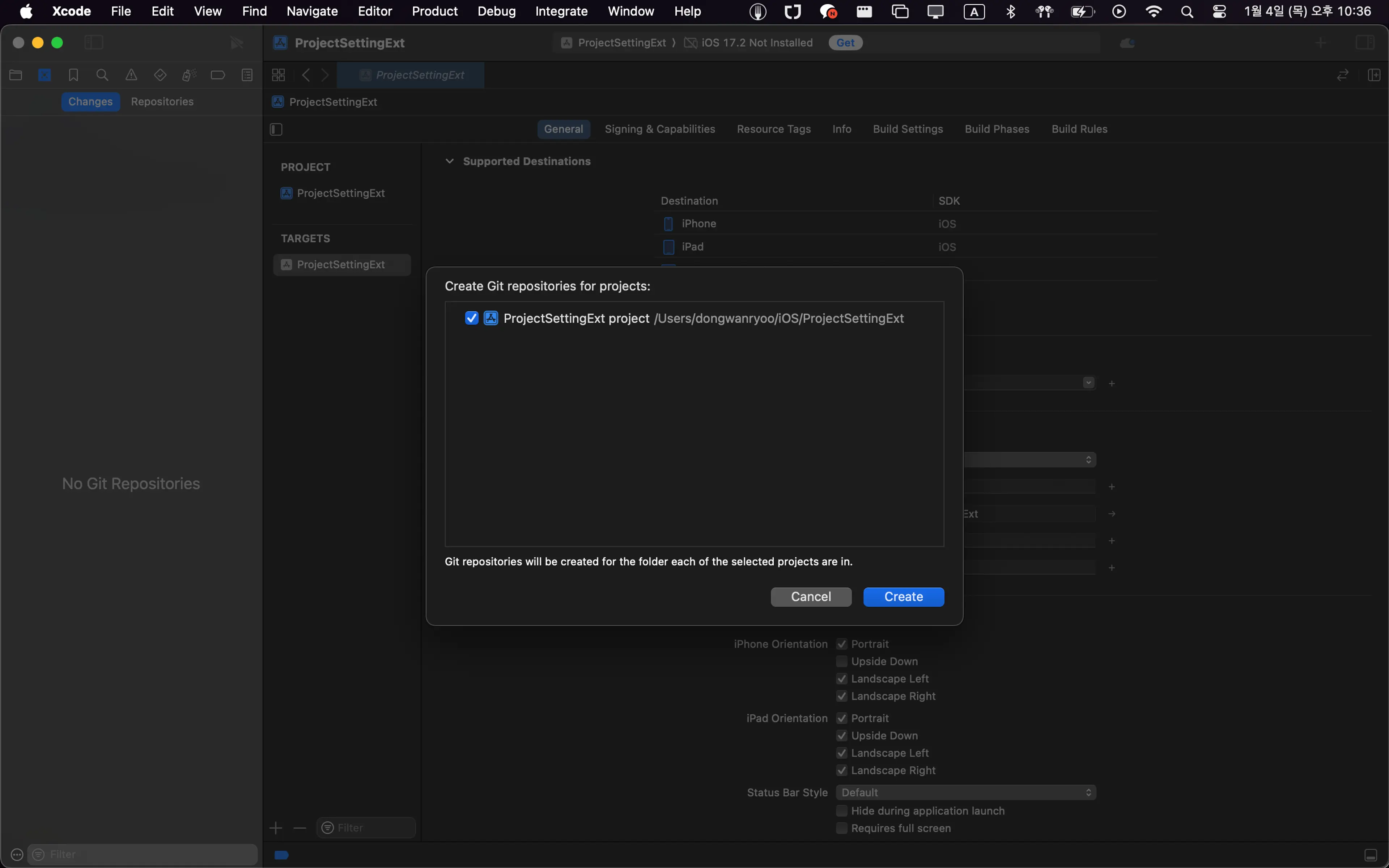Screen dimensions: 1389x868
Task: Open the Integrate menu
Action: 561,12
